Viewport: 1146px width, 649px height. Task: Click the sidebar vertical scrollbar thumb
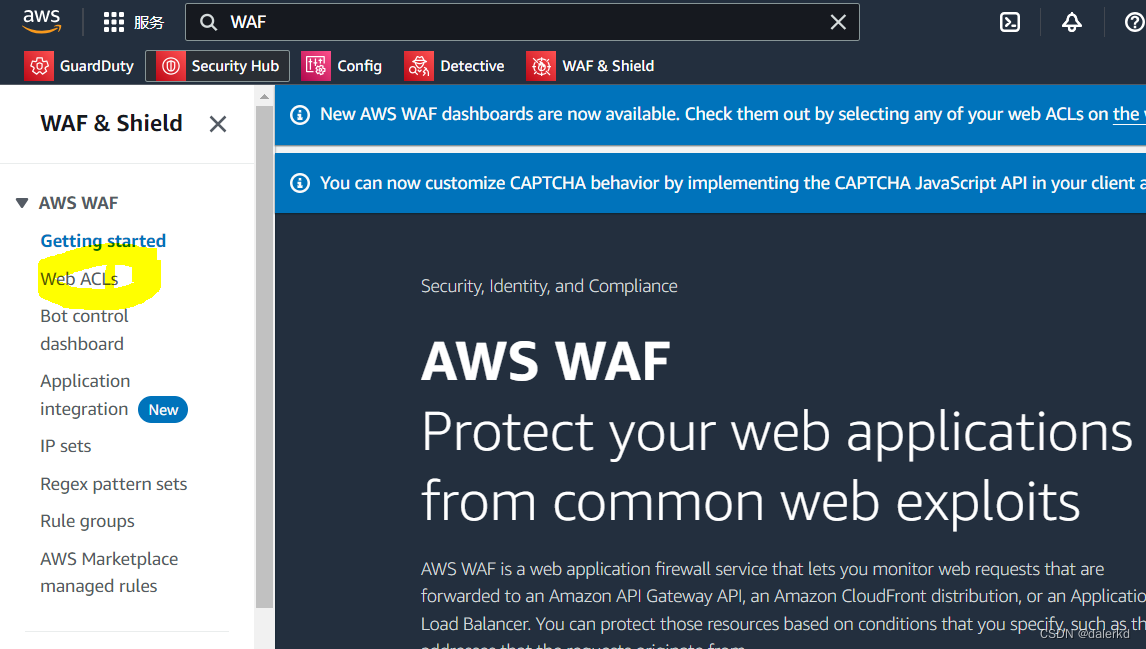265,357
